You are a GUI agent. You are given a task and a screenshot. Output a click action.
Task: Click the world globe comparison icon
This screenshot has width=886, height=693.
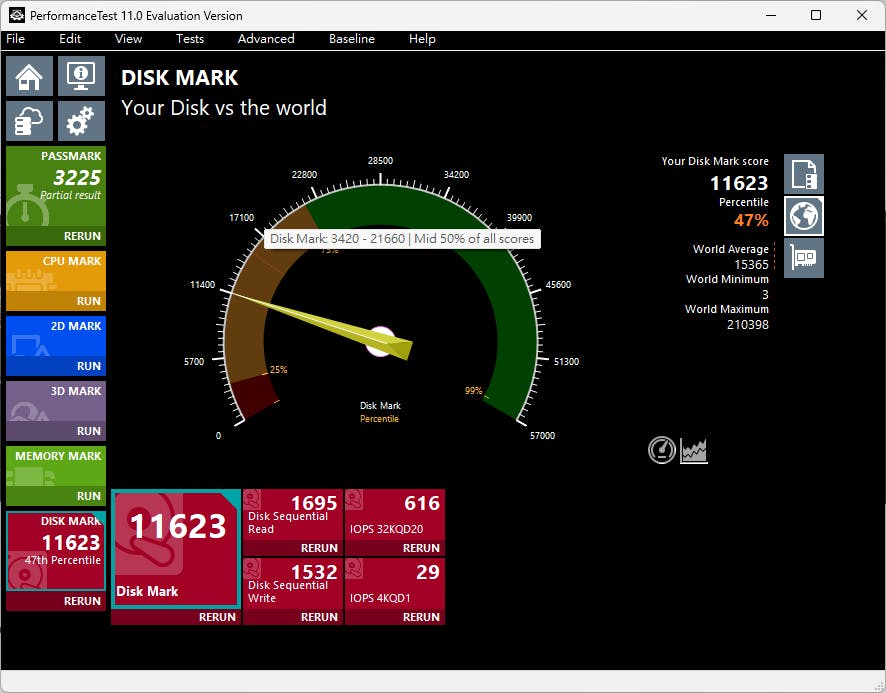804,216
